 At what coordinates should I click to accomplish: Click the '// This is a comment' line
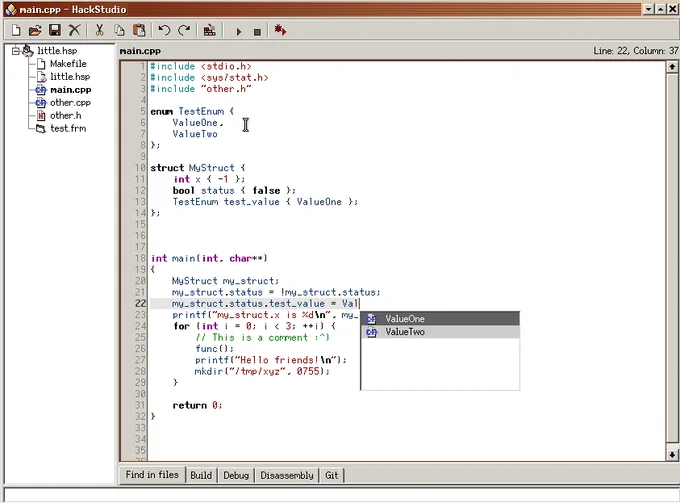[262, 337]
